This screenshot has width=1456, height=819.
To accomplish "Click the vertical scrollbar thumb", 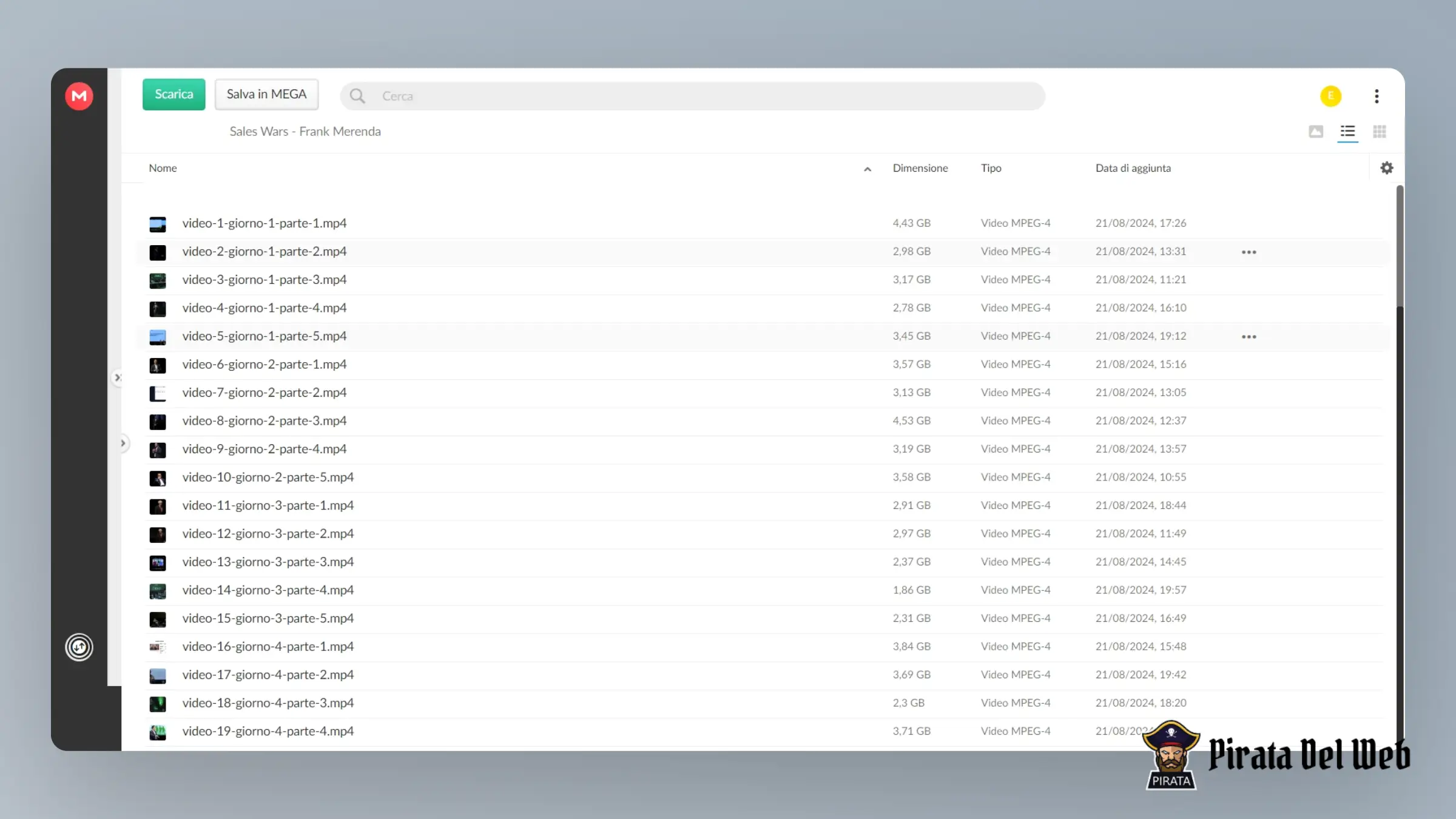I will (1400, 246).
